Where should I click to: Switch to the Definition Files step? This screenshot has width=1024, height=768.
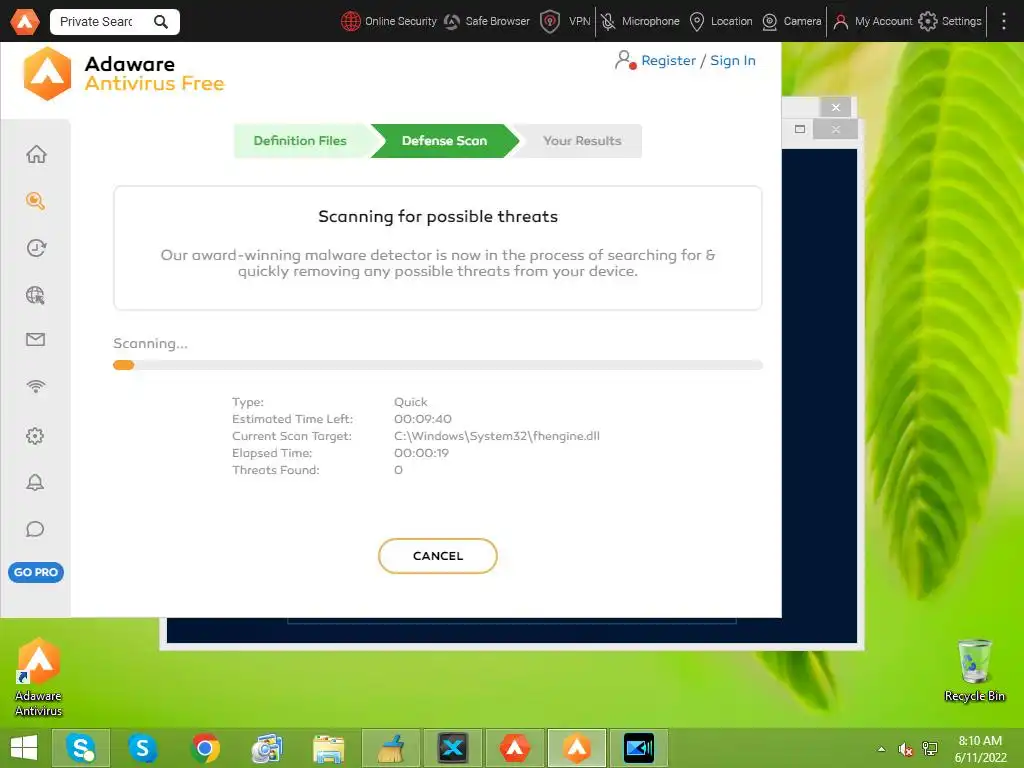click(300, 140)
